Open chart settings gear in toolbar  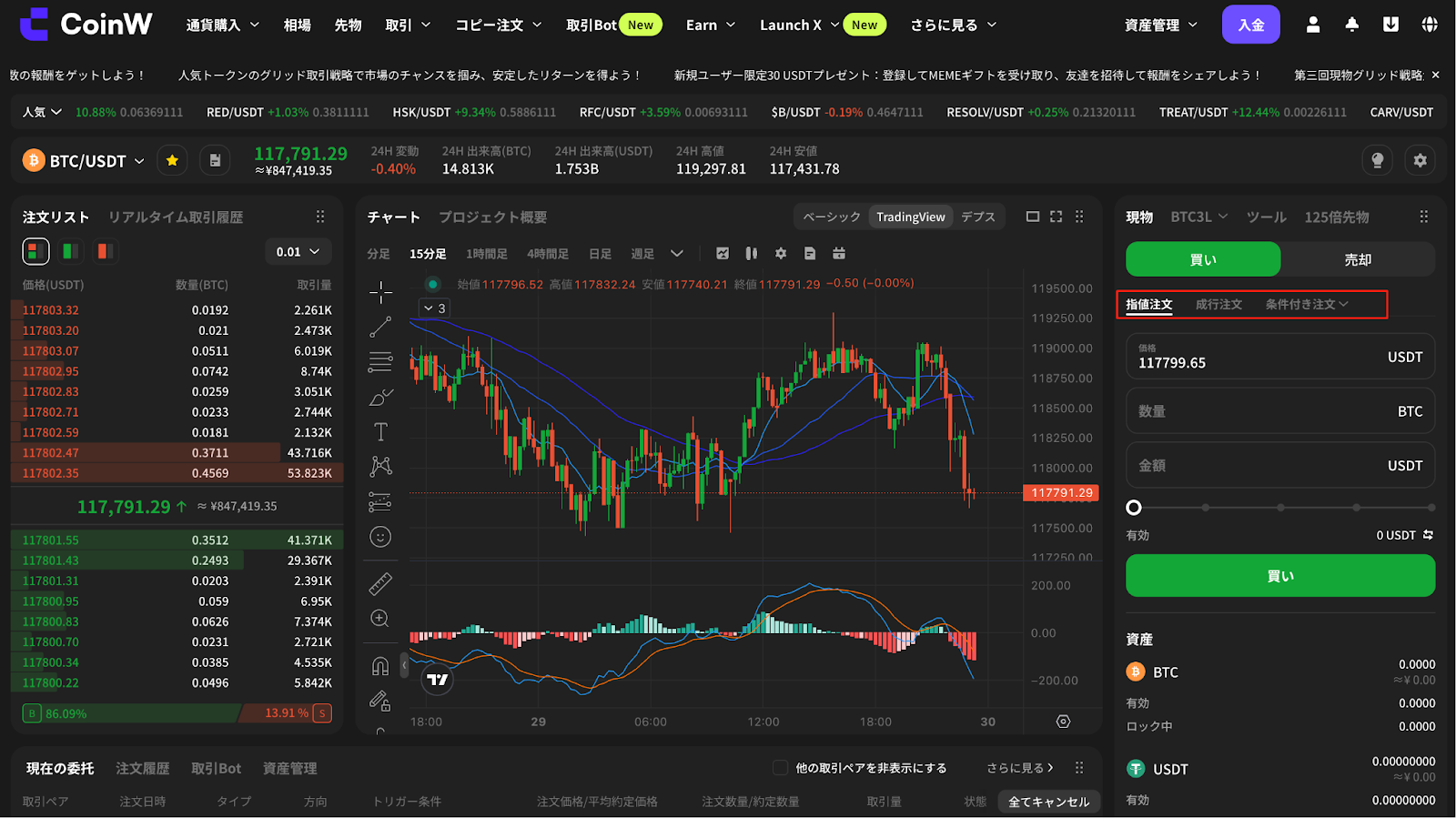coord(781,254)
